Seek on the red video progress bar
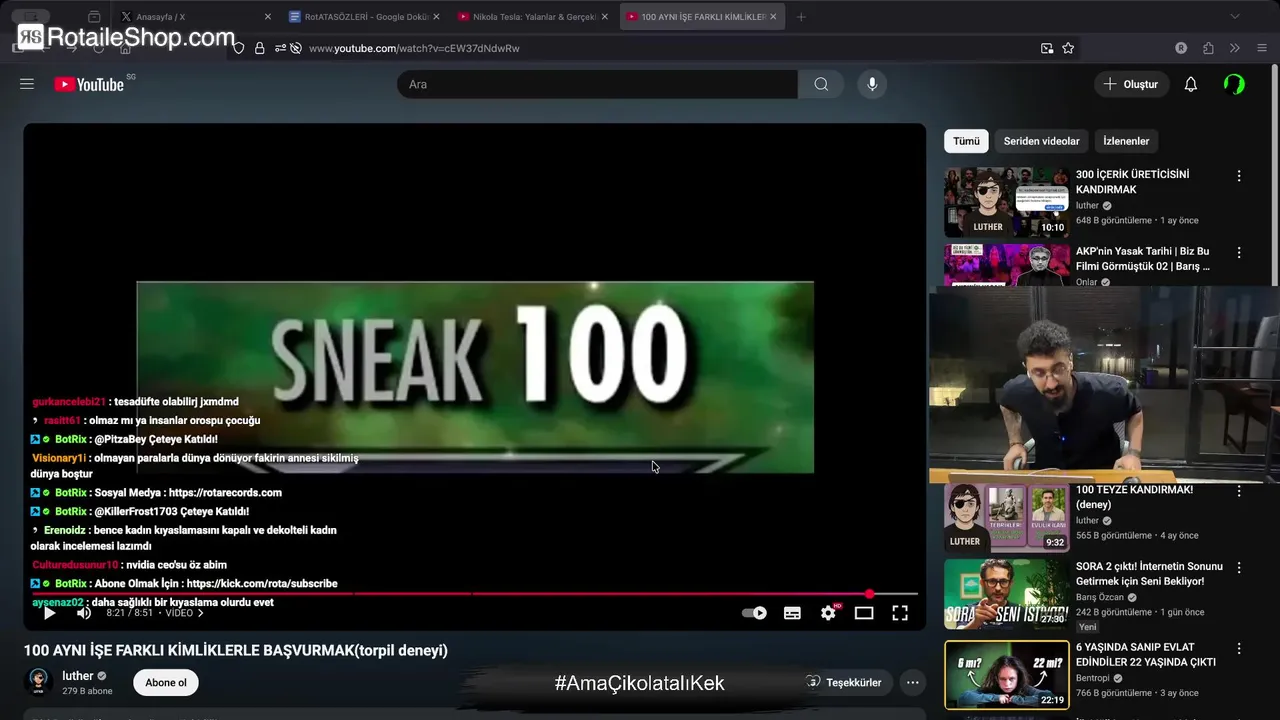The height and width of the screenshot is (720, 1280). [x=475, y=594]
